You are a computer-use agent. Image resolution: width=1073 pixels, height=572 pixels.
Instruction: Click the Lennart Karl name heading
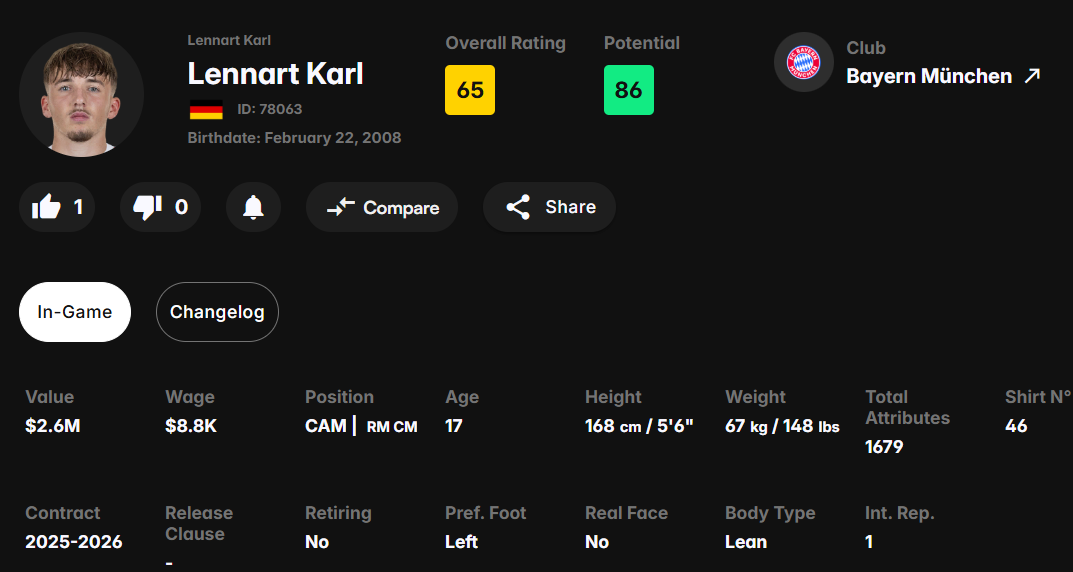click(x=275, y=74)
